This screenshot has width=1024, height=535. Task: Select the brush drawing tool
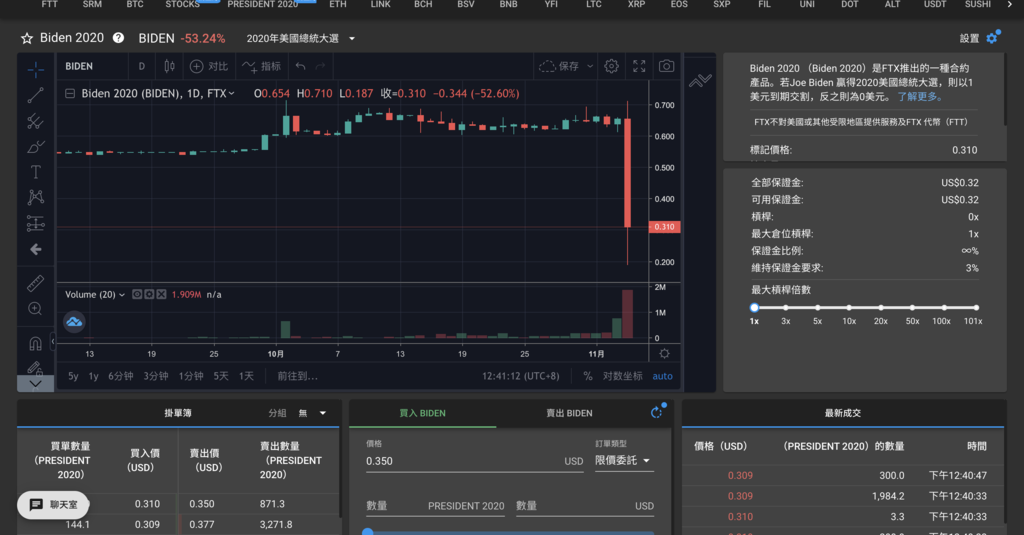coord(35,147)
